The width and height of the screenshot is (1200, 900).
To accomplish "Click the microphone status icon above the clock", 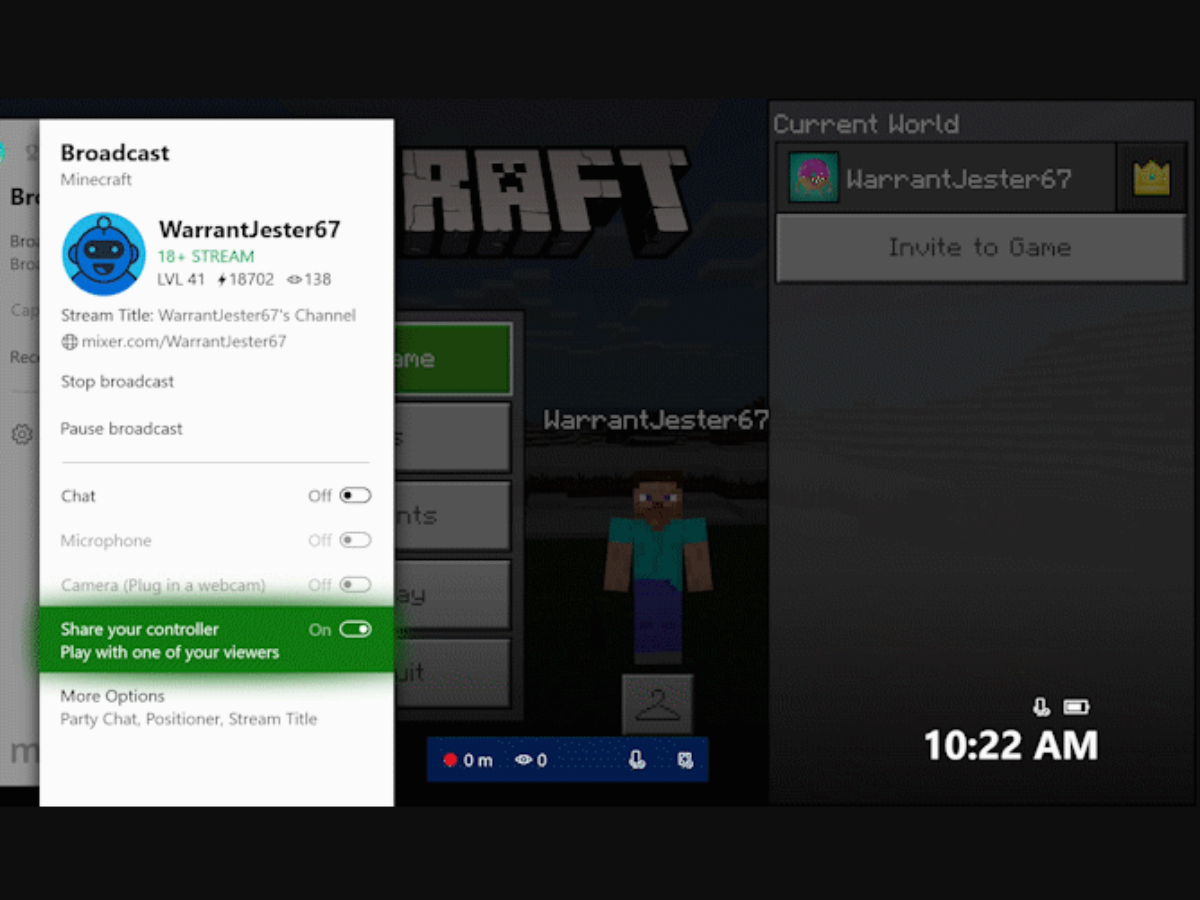I will click(1041, 707).
